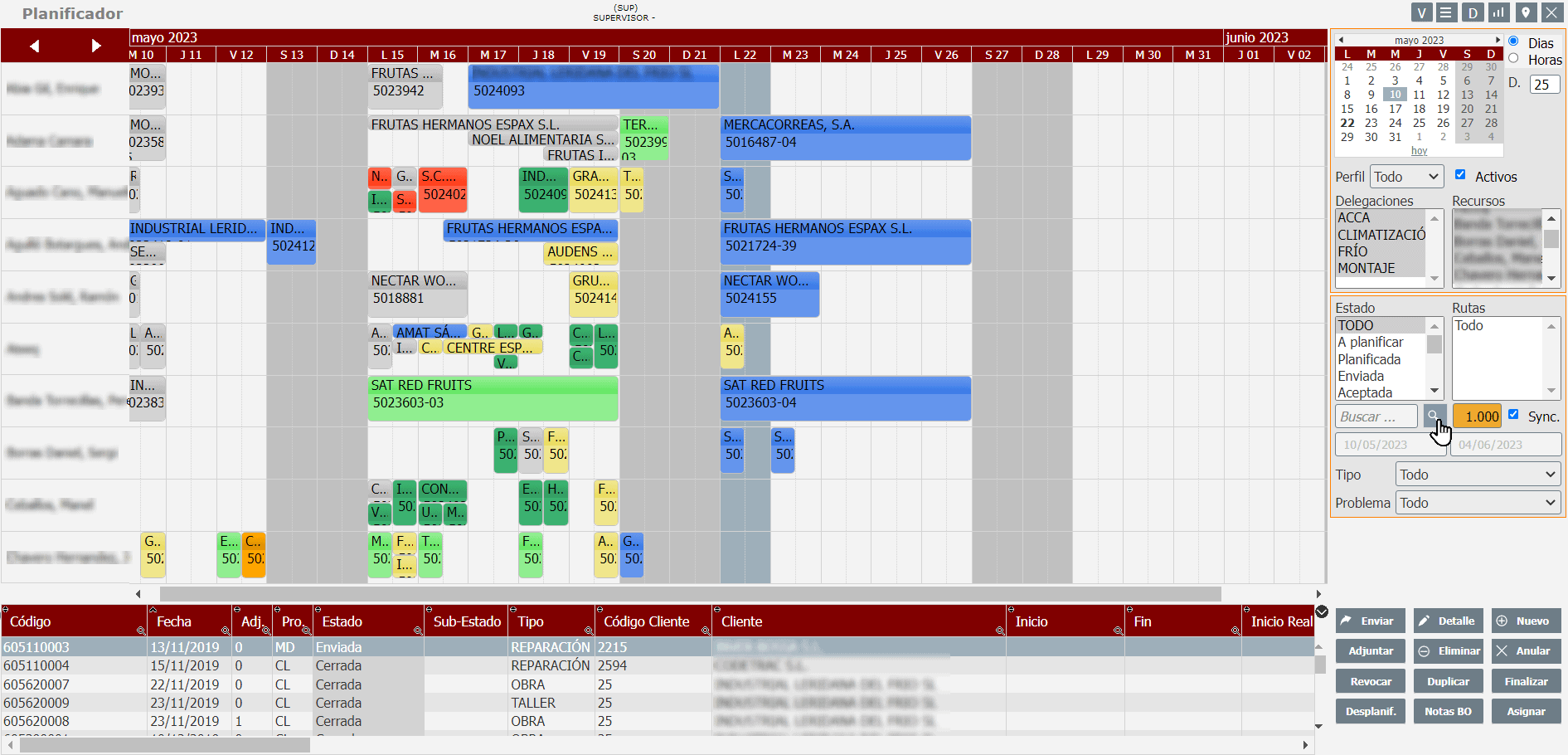Viewport: 1568px width, 755px height.
Task: Go to next period with right arrow
Action: pos(96,46)
